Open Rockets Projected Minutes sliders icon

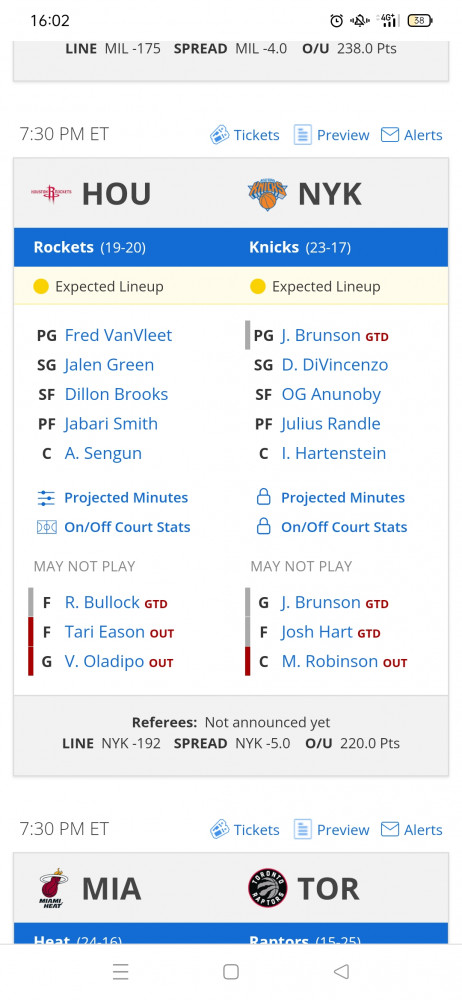pyautogui.click(x=47, y=498)
